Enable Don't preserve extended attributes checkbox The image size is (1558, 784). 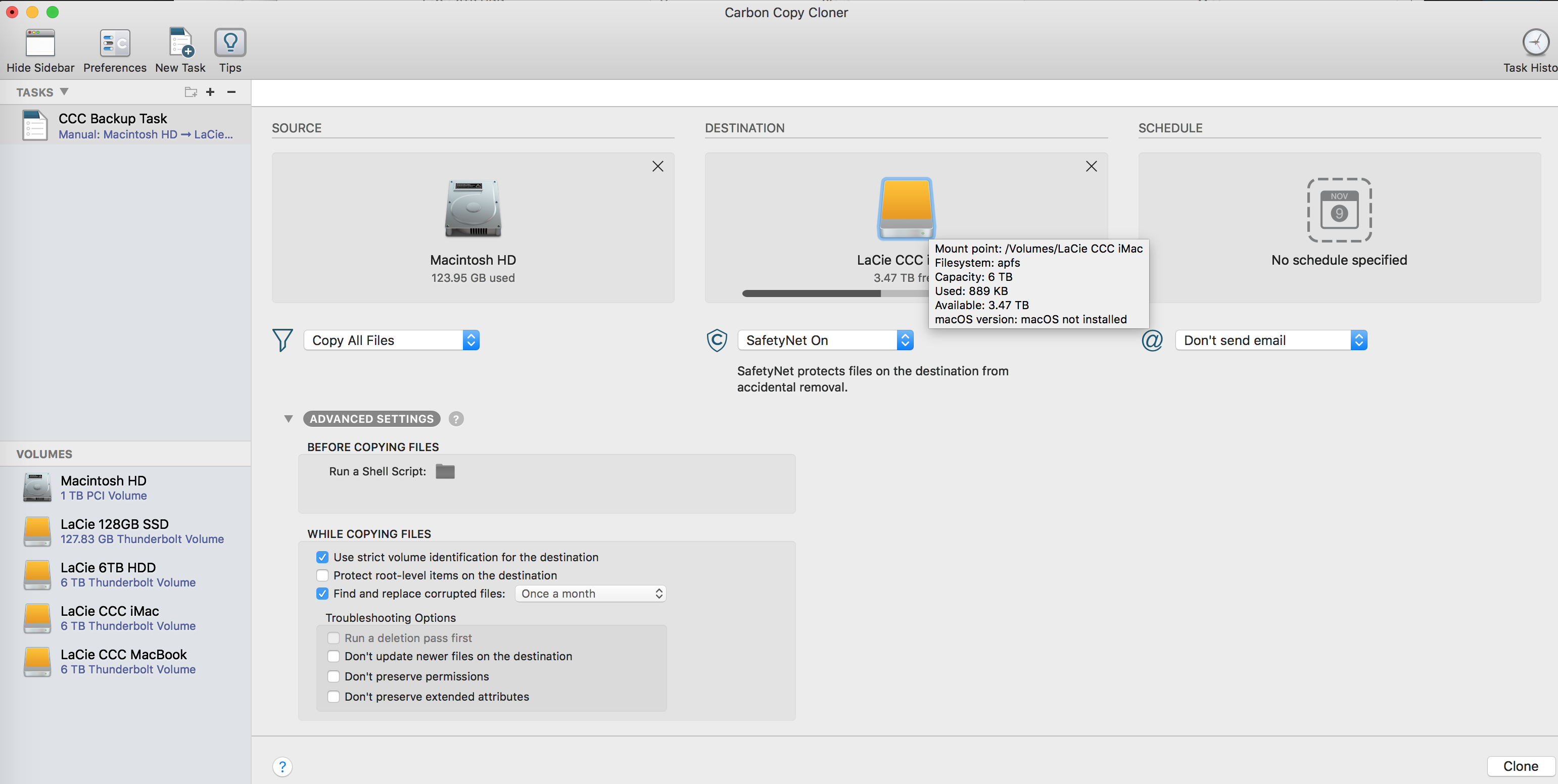333,696
